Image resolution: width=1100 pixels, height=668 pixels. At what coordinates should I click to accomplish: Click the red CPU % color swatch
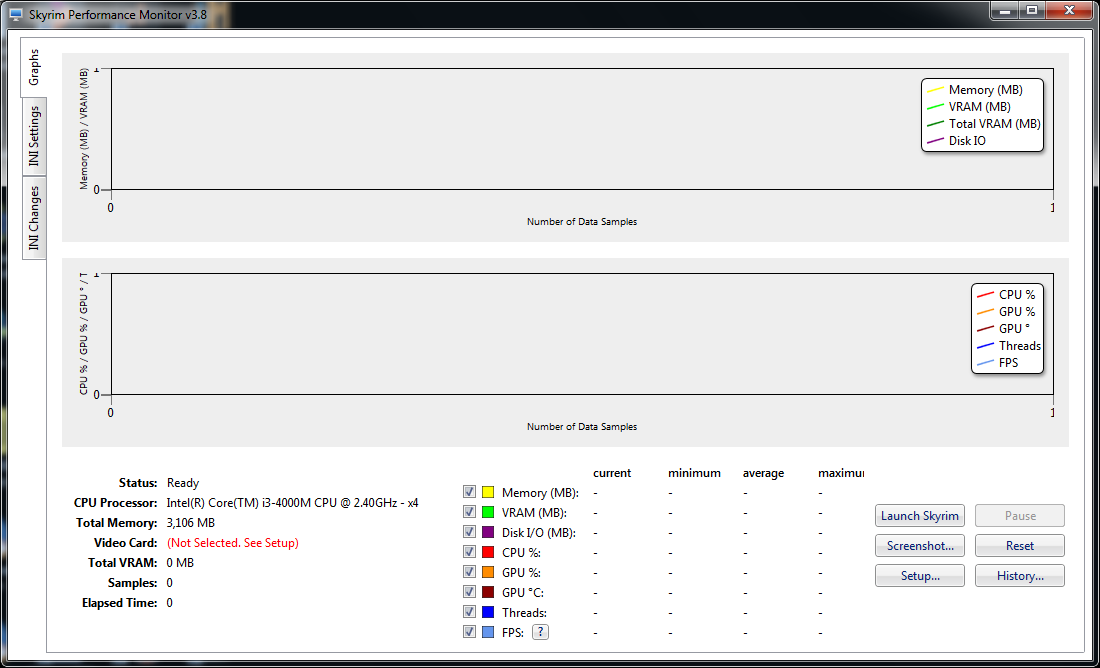click(488, 552)
